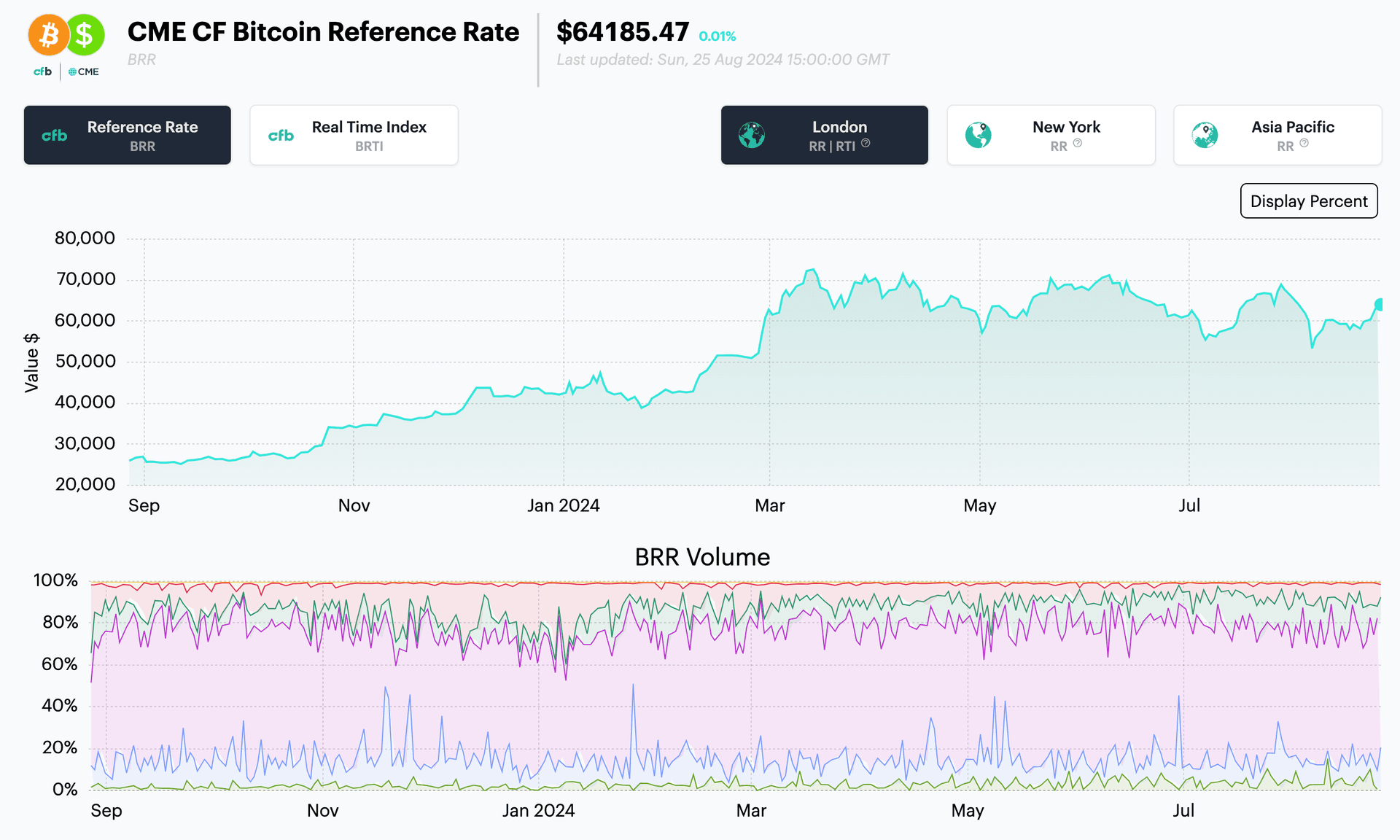Screen dimensions: 1400x840
Task: Click Mar label on price chart axis
Action: click(x=770, y=506)
